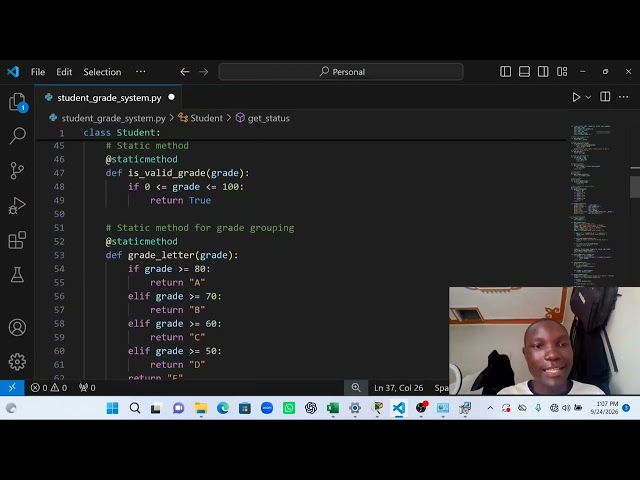This screenshot has width=640, height=480.
Task: Open Problems via errors and warnings count
Action: [49, 388]
